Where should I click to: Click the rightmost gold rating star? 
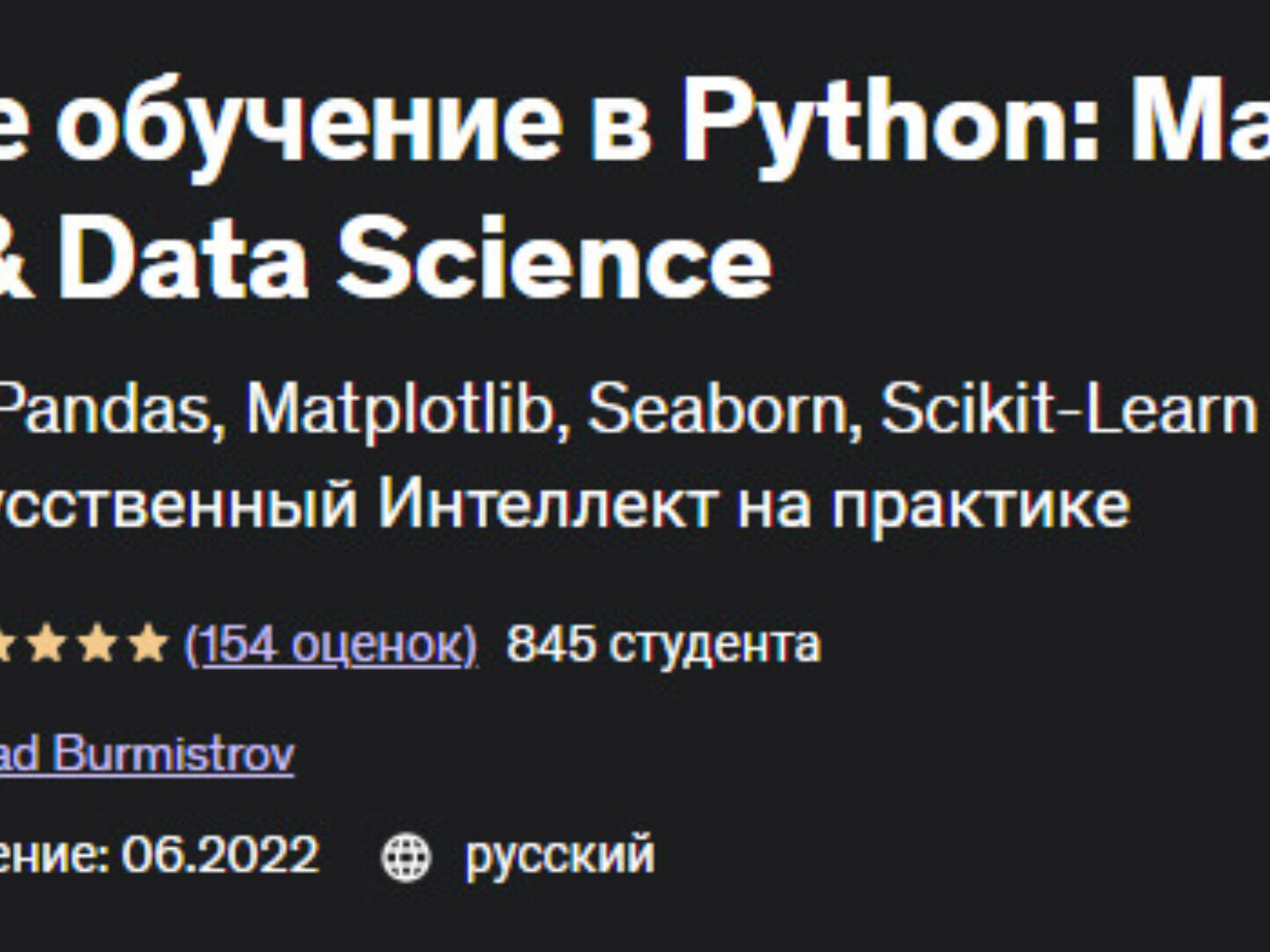pyautogui.click(x=148, y=644)
